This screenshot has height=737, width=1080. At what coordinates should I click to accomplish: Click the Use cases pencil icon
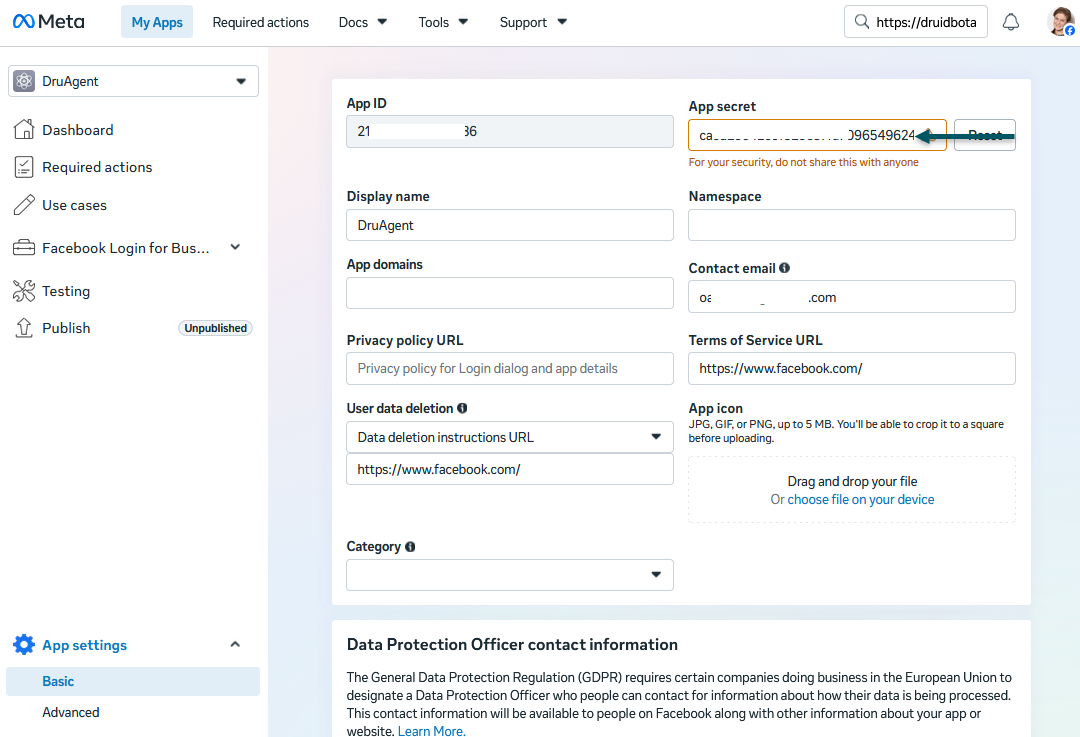click(24, 205)
